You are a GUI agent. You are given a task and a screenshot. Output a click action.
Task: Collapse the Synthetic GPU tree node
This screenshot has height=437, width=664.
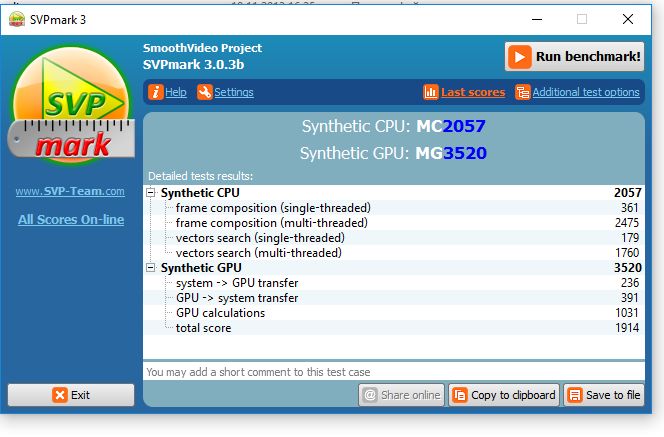click(150, 268)
